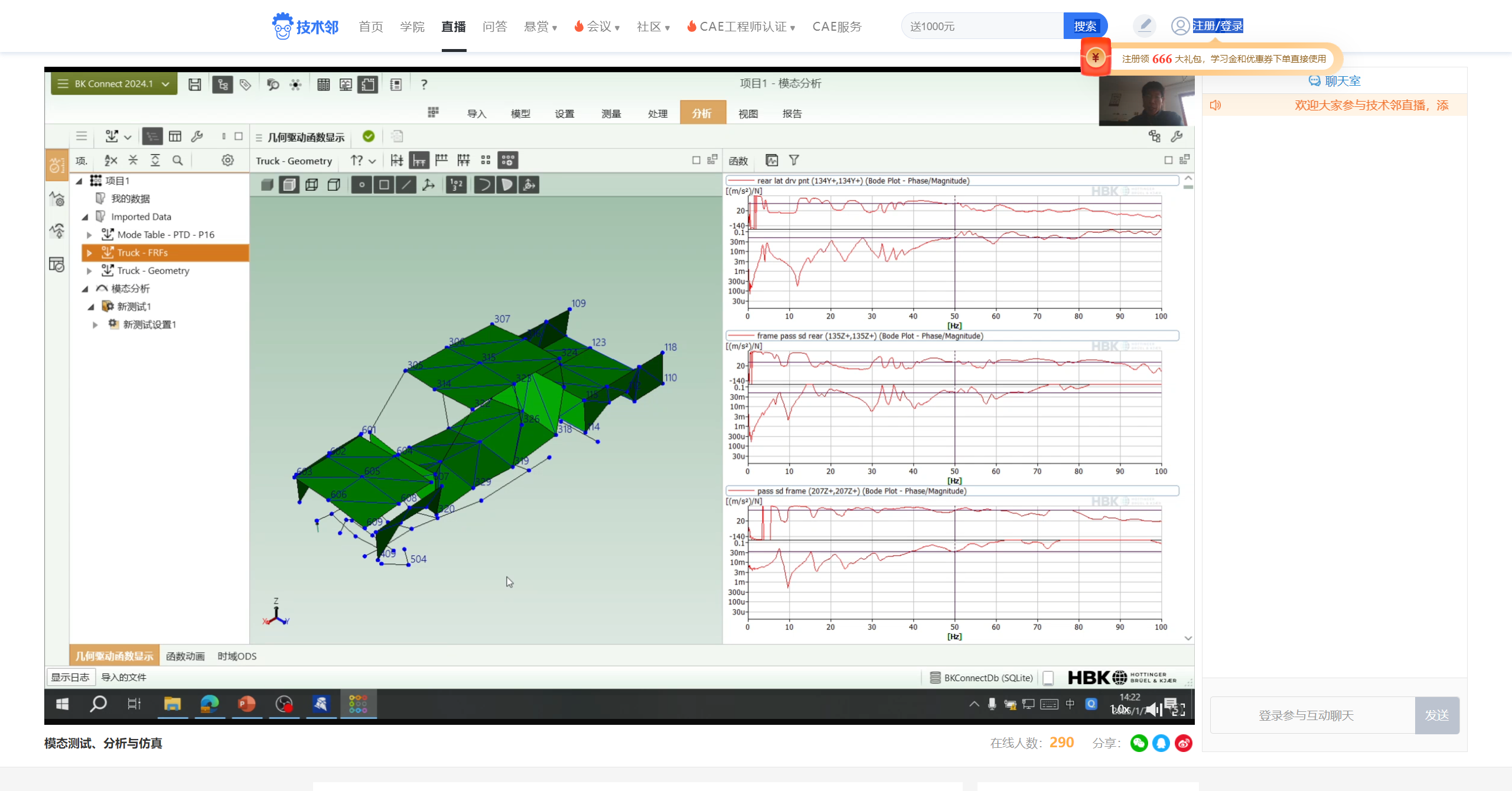This screenshot has height=791, width=1512.
Task: Open the 学院 navigation link
Action: coord(412,27)
